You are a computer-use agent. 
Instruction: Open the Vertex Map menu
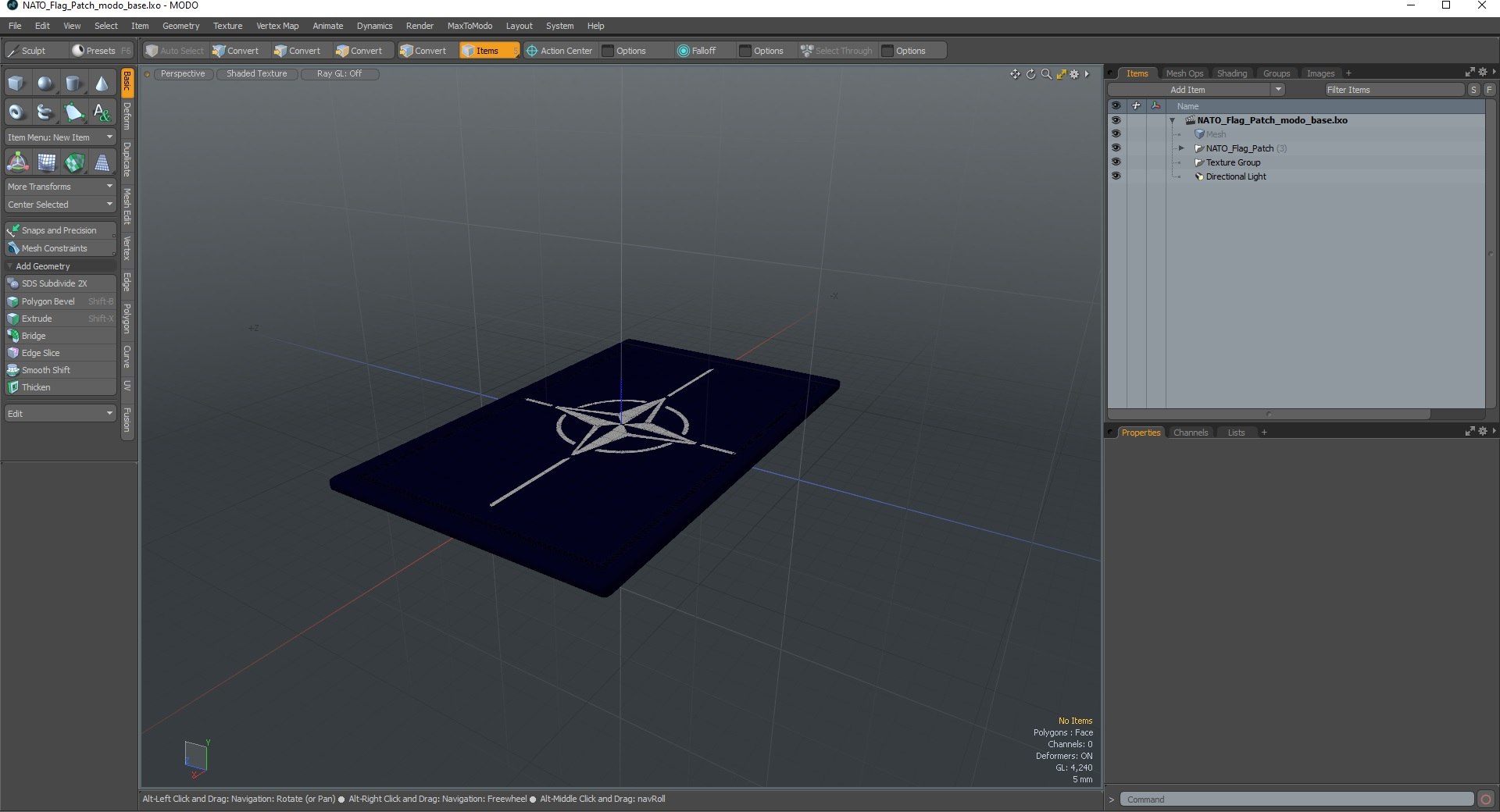277,26
